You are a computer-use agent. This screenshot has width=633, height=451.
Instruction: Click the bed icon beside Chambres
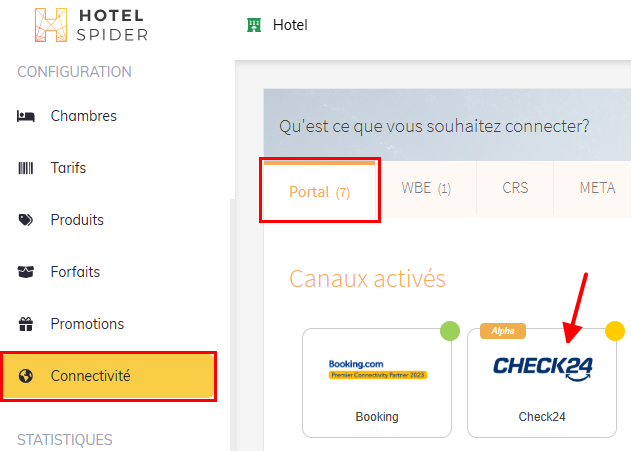pyautogui.click(x=26, y=116)
